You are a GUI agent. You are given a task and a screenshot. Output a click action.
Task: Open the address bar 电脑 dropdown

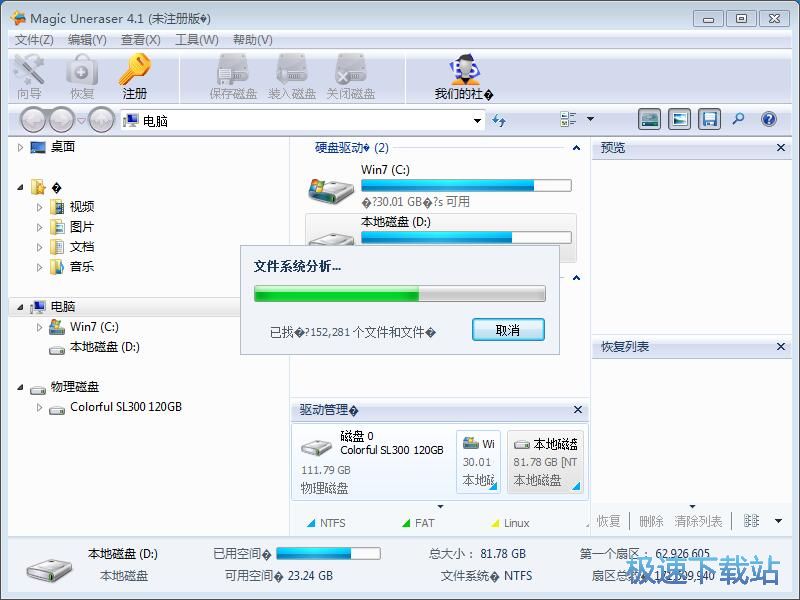click(x=477, y=121)
